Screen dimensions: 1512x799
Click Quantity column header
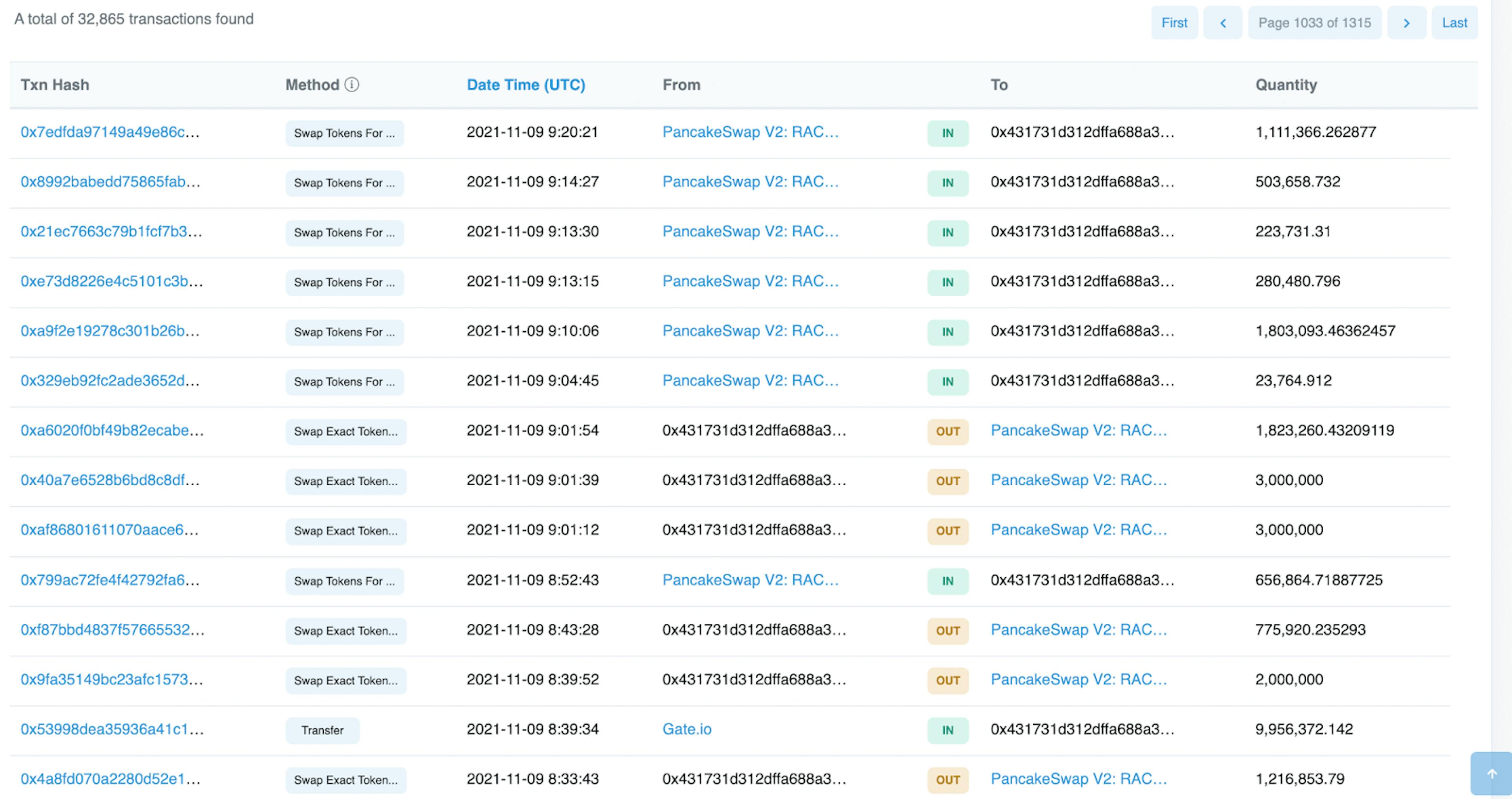[x=1286, y=85]
